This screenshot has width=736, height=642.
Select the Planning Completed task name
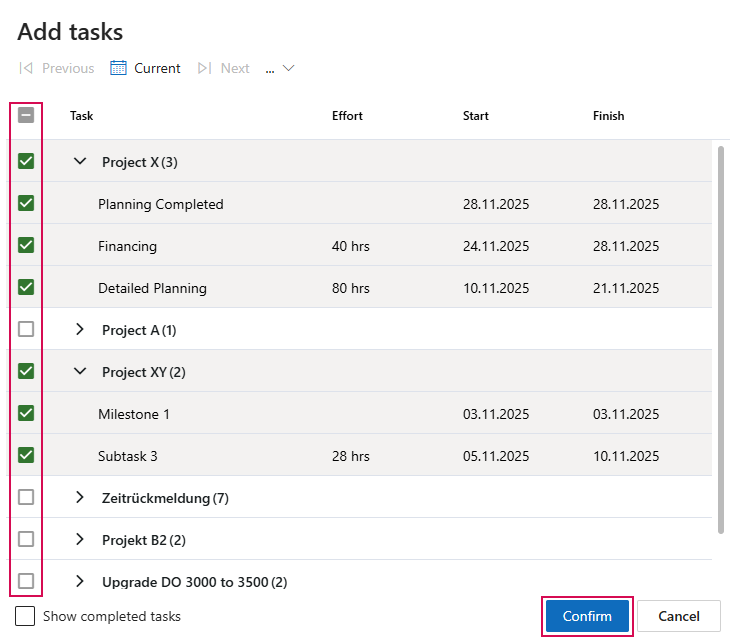pos(161,205)
